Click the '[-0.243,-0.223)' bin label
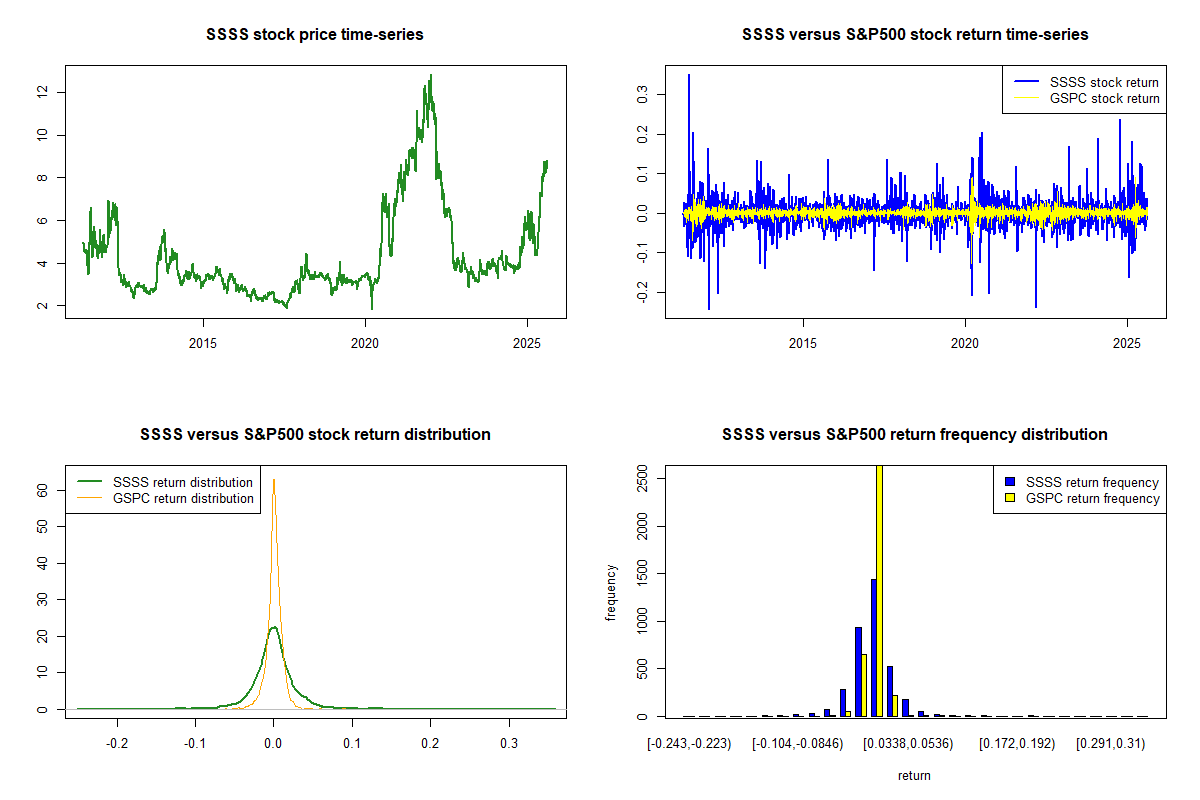 tap(690, 744)
